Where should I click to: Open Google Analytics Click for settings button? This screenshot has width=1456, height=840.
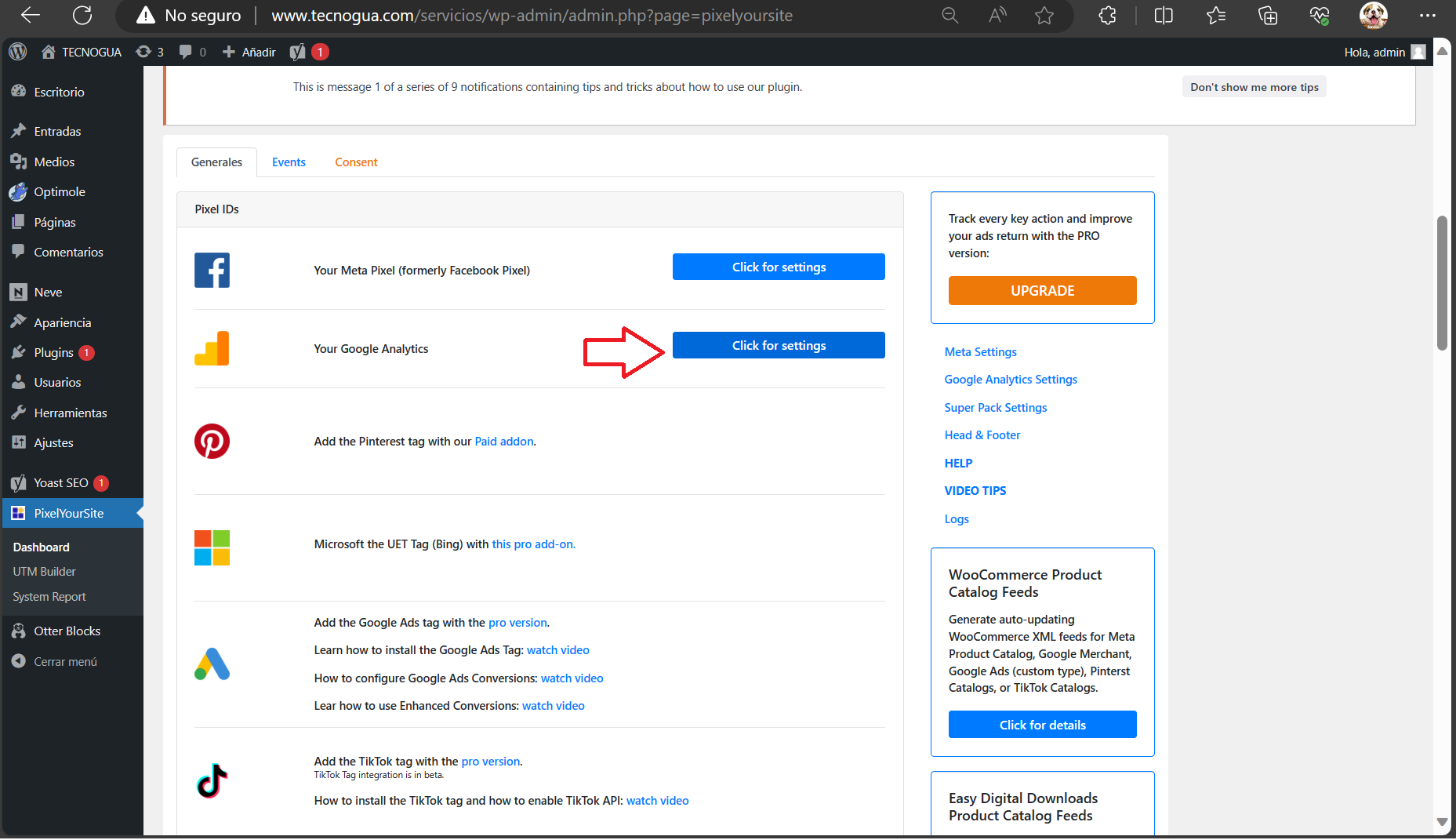[x=779, y=345]
